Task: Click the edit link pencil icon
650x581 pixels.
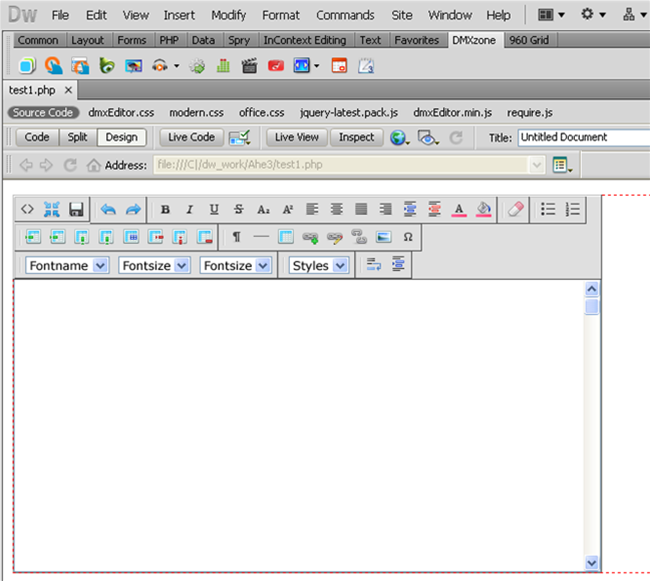Action: [x=335, y=237]
